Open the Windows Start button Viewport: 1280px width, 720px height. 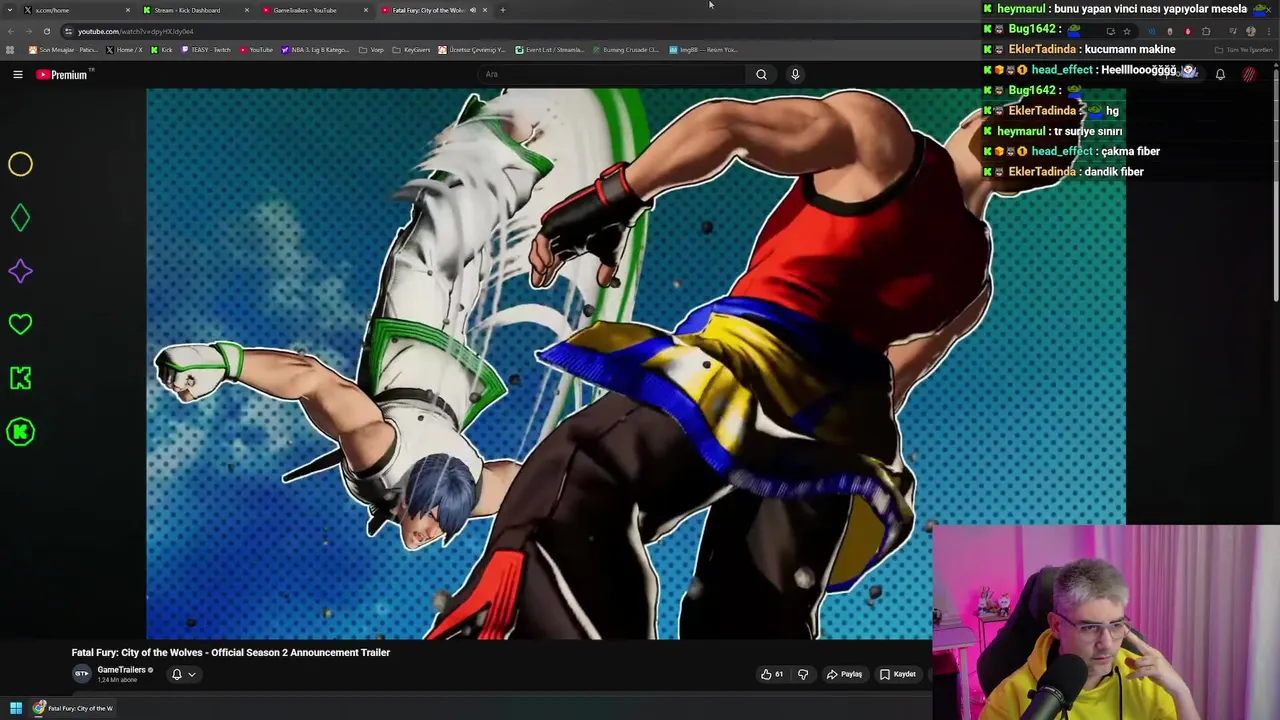coord(16,708)
